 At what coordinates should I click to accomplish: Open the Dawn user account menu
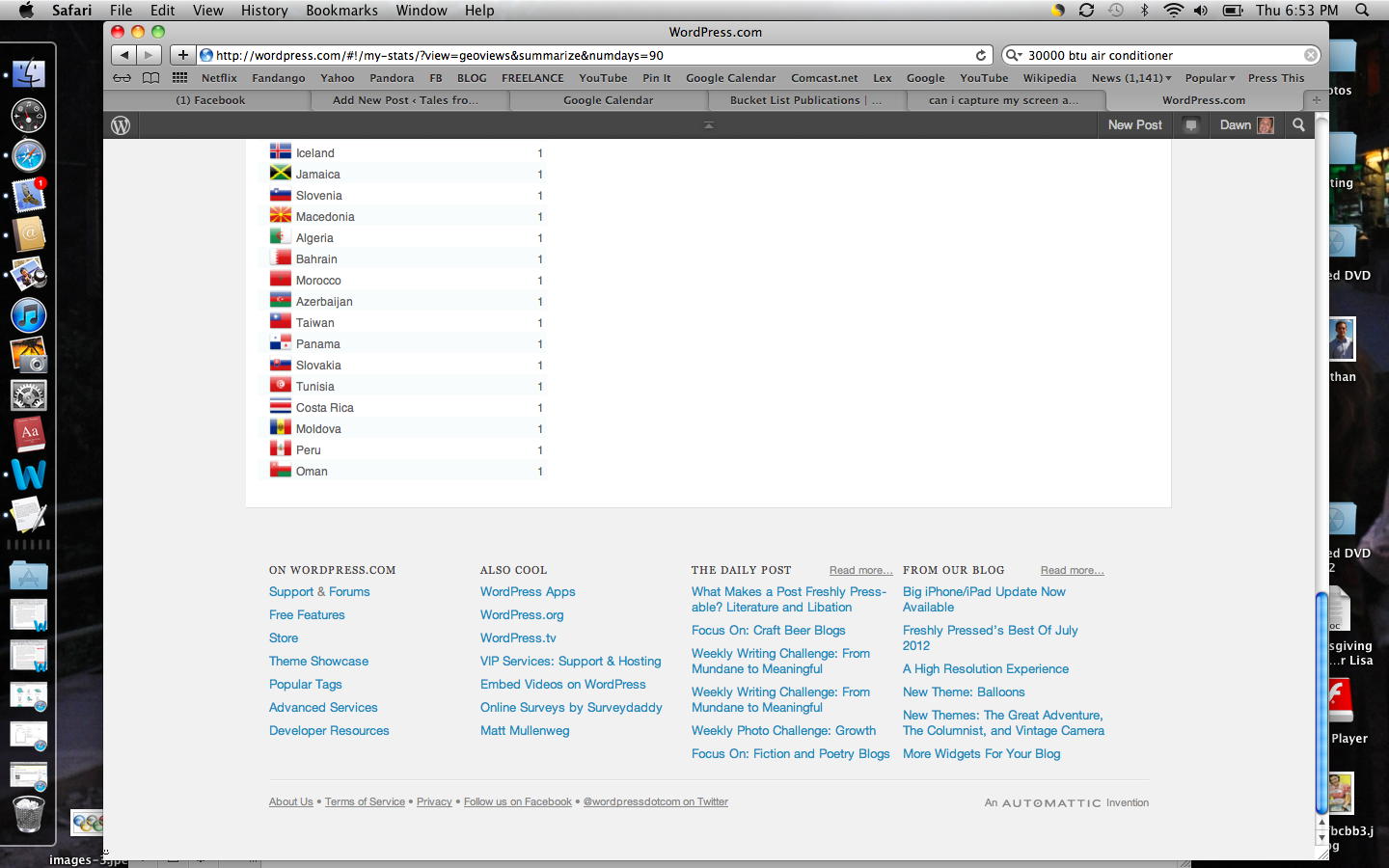click(x=1245, y=125)
